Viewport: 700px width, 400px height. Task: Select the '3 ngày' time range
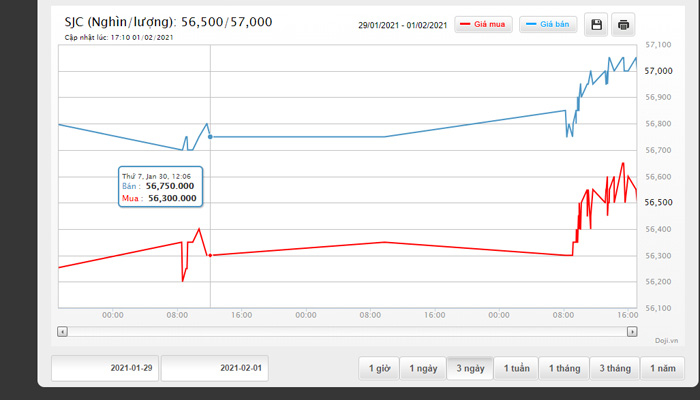470,368
